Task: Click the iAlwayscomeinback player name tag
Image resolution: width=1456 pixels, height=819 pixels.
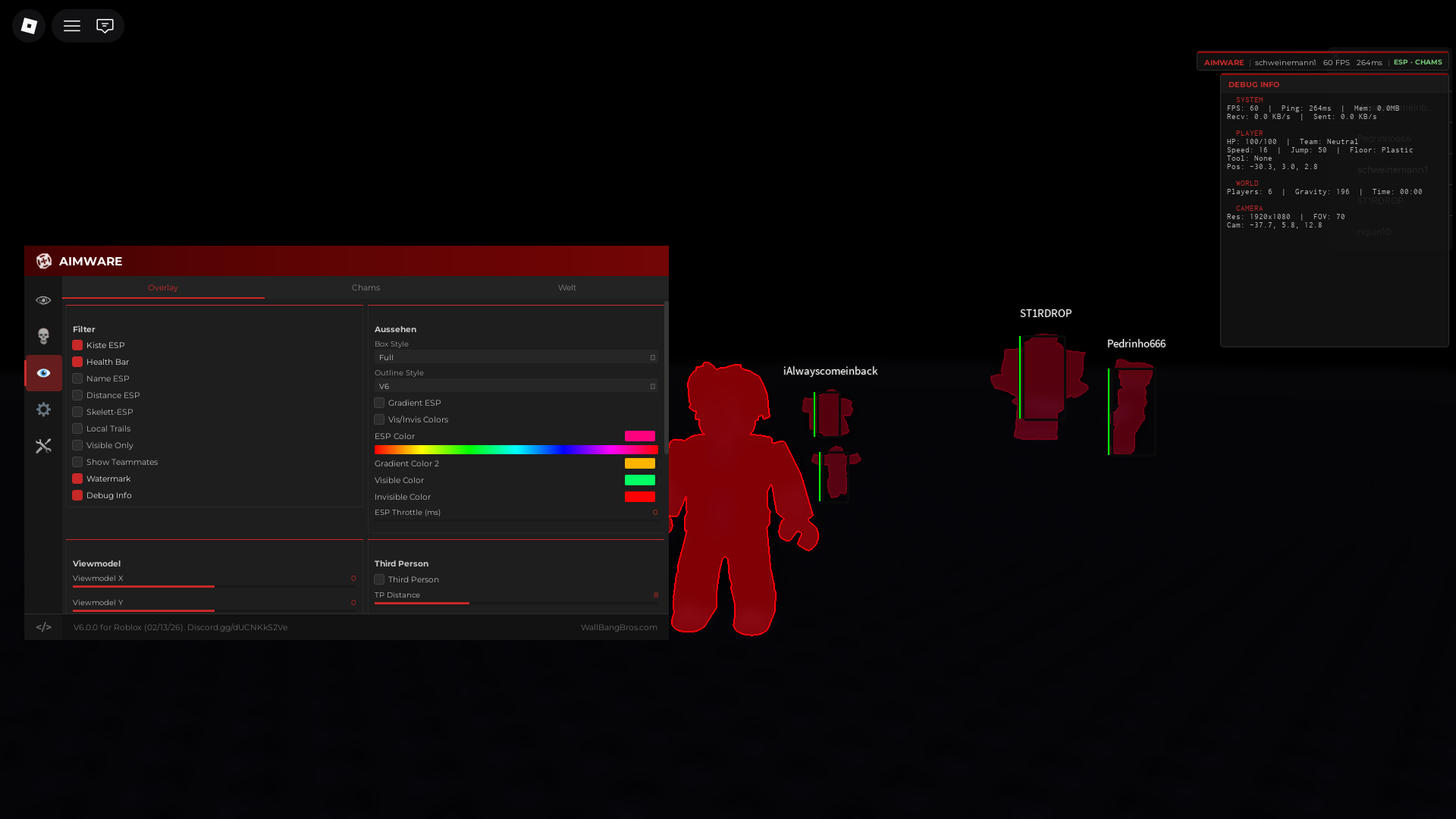Action: coord(830,371)
